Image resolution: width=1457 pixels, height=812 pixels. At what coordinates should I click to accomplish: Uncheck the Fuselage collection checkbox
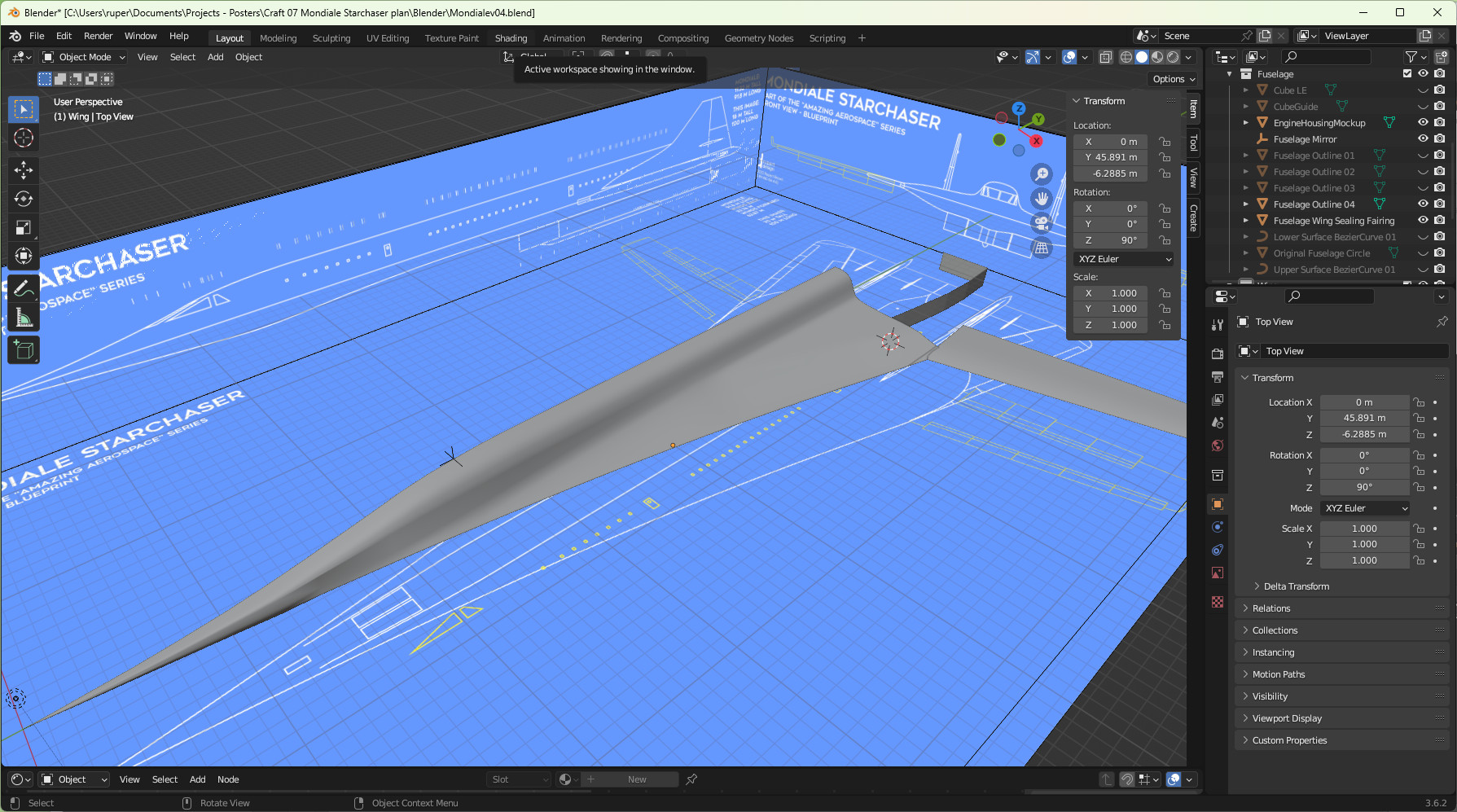click(x=1407, y=73)
